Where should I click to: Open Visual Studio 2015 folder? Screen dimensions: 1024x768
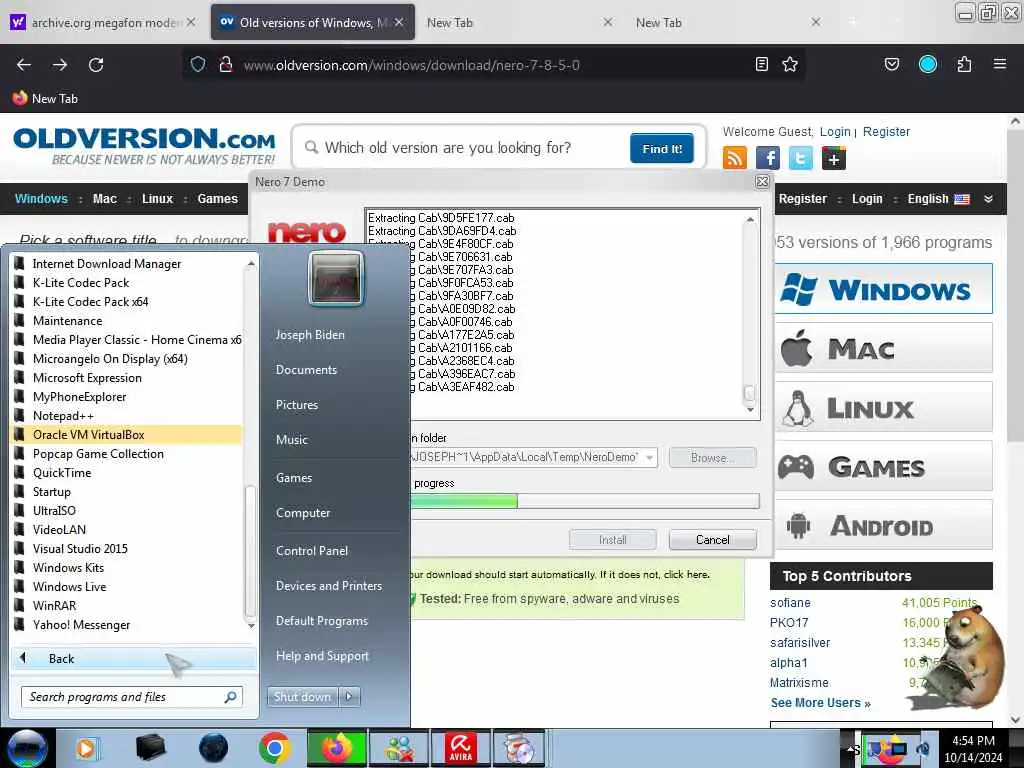click(127, 549)
